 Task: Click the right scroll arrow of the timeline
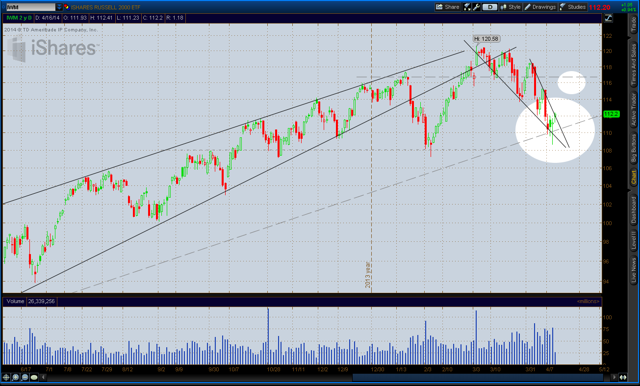[614, 377]
